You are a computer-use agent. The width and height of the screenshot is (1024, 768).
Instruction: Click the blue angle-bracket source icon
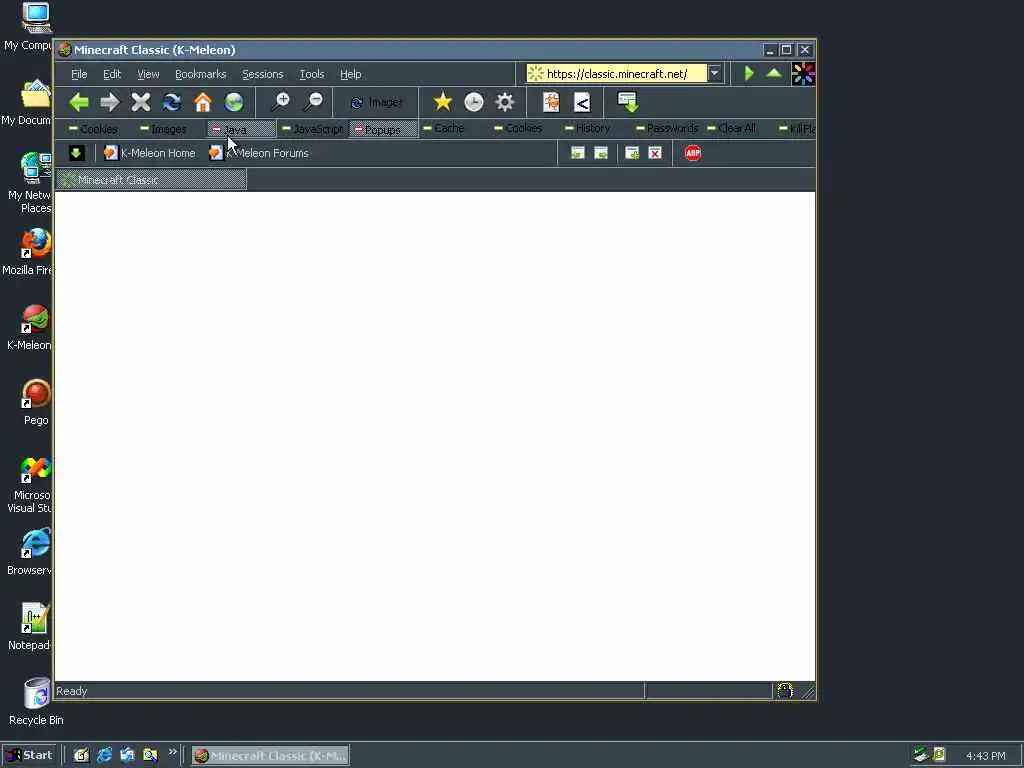[x=582, y=102]
